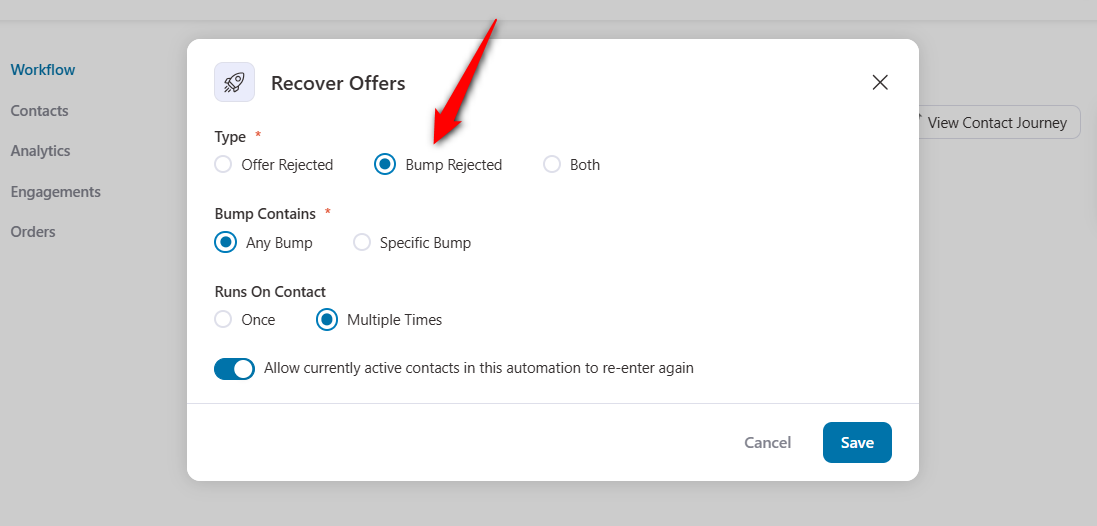The width and height of the screenshot is (1097, 526).
Task: Open the Contacts sidebar tab
Action: (x=39, y=111)
